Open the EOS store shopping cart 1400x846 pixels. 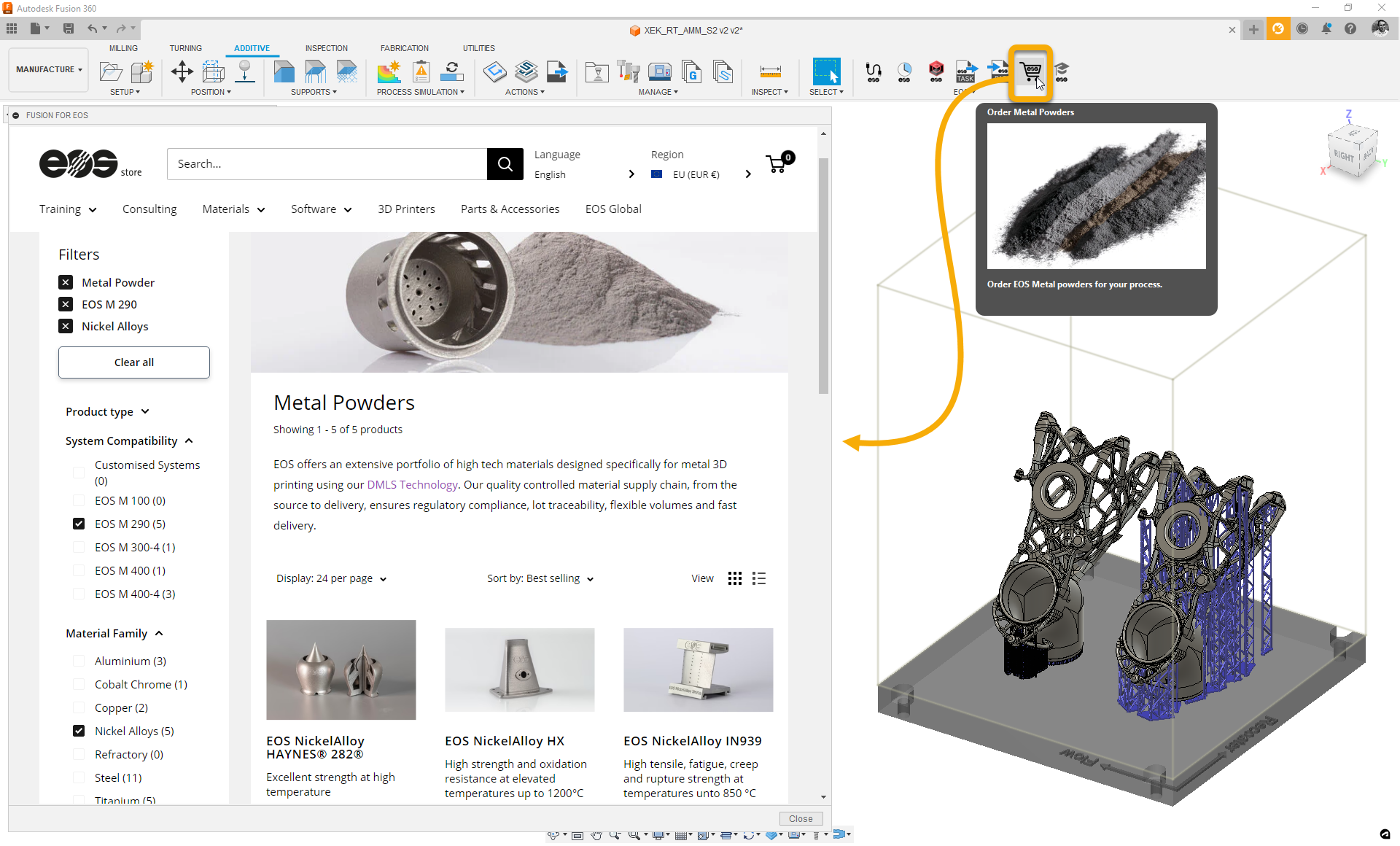777,163
